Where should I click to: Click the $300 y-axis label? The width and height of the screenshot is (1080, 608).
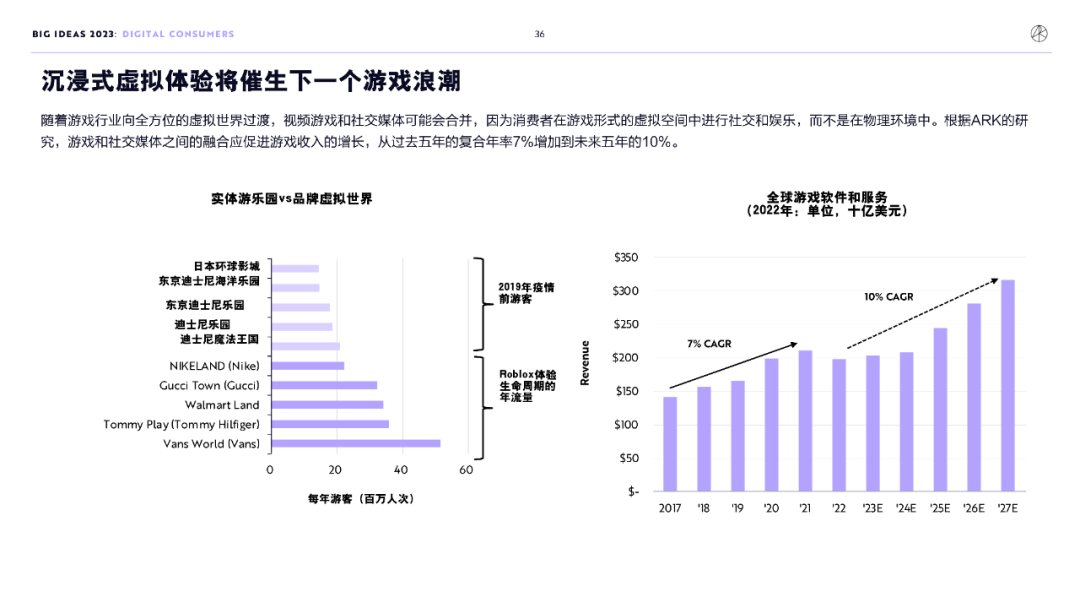point(626,291)
